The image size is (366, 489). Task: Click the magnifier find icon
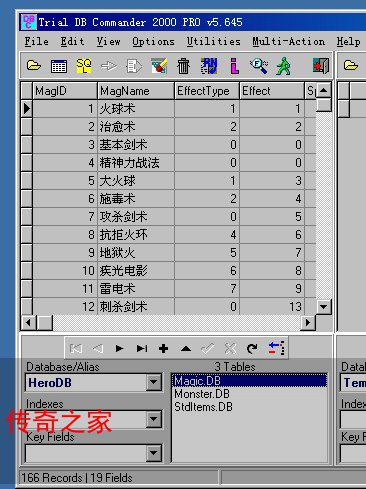point(259,66)
